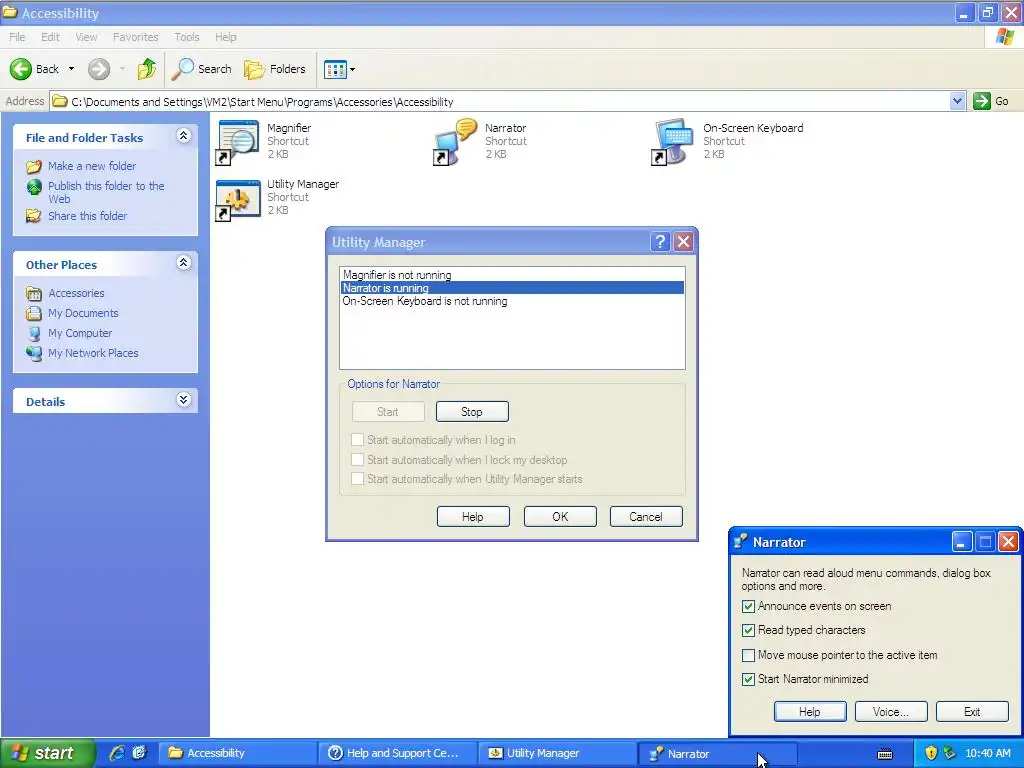Switch to Help and Support Center taskbar button
1024x768 pixels.
pos(397,753)
